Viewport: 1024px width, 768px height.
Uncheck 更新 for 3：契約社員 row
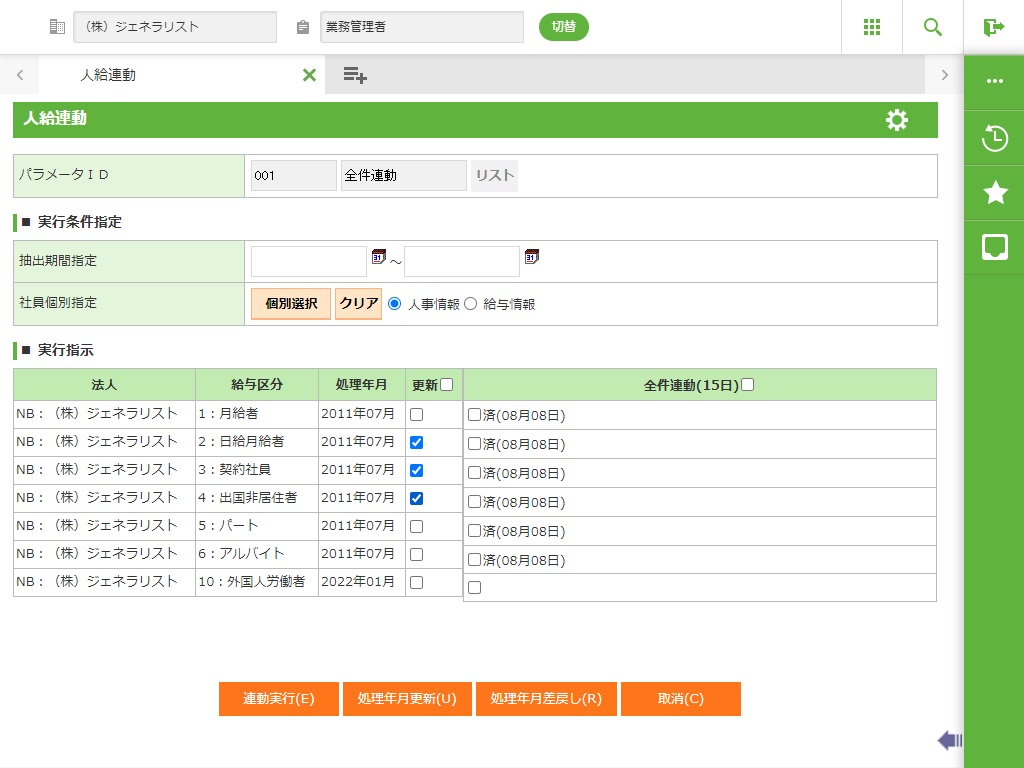[416, 470]
